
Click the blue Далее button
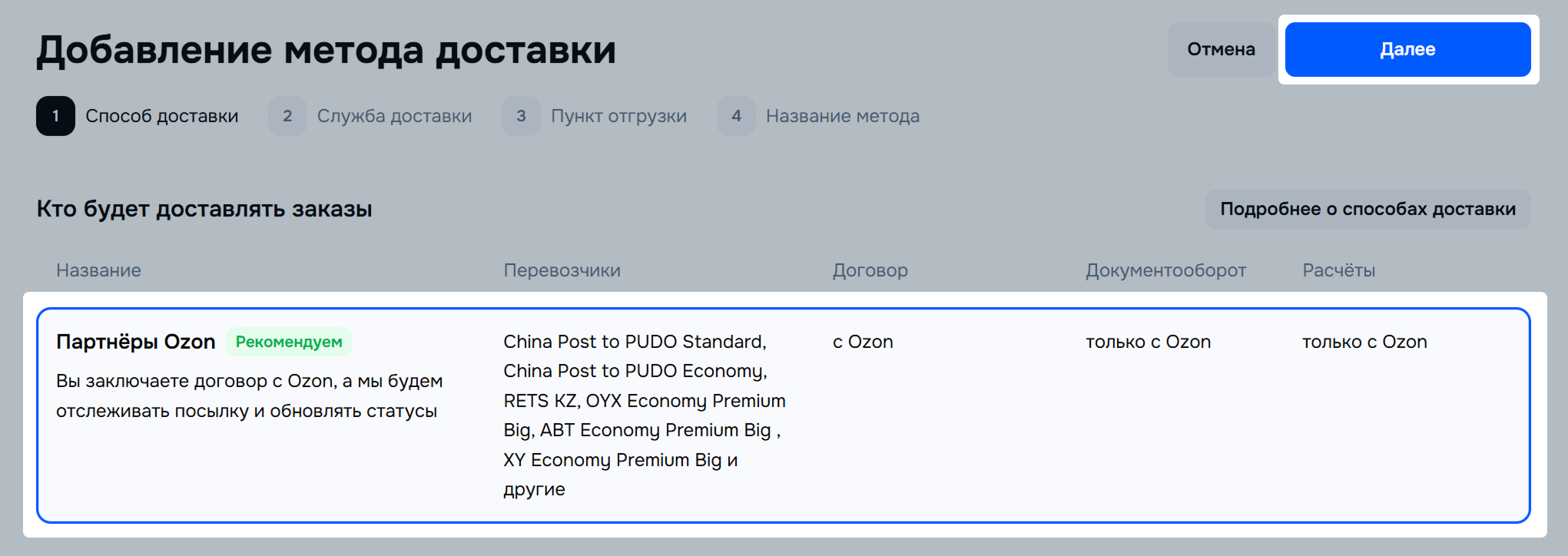click(1407, 49)
